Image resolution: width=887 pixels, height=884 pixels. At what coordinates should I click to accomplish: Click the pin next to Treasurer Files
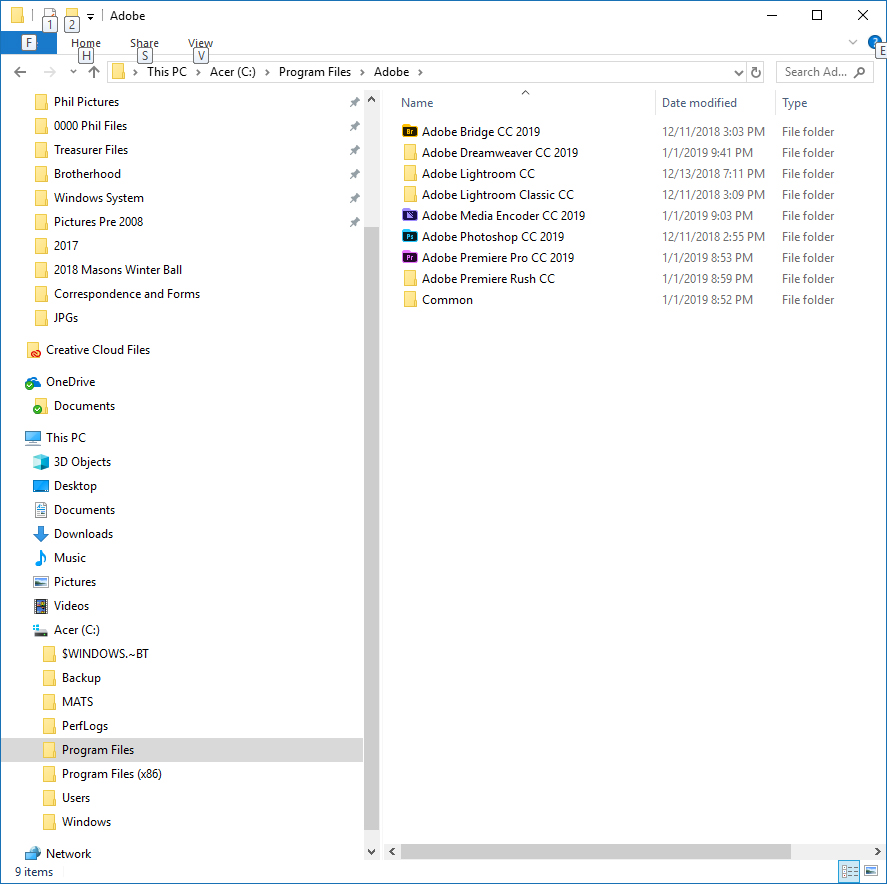click(x=355, y=150)
